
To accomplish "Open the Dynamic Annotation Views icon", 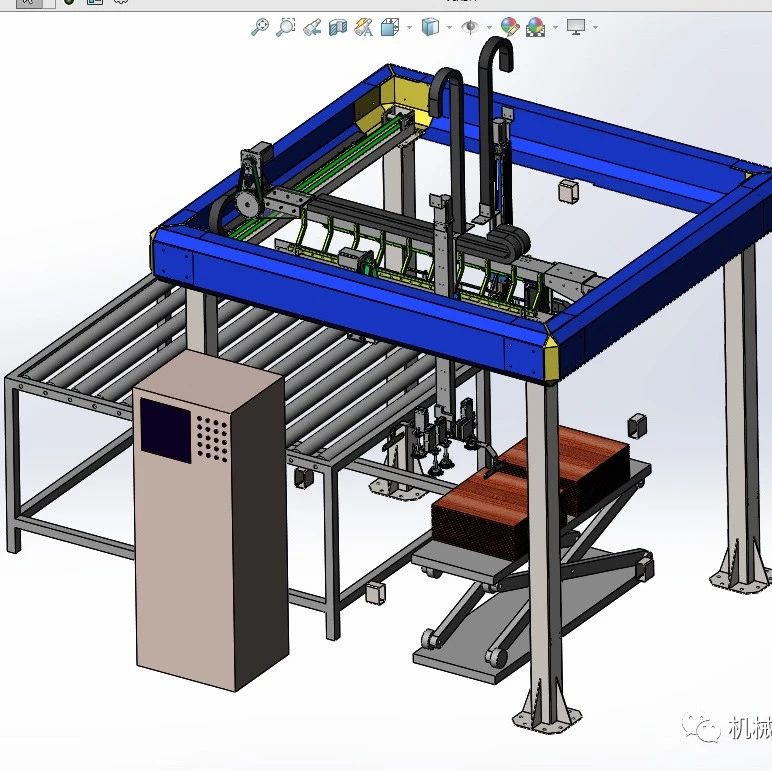I will coord(363,27).
